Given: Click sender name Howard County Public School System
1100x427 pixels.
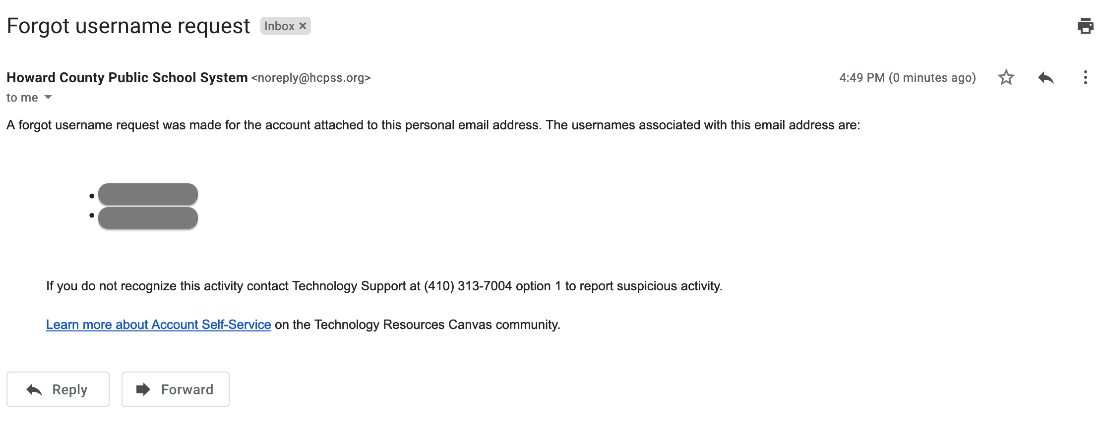Looking at the screenshot, I should tap(127, 78).
